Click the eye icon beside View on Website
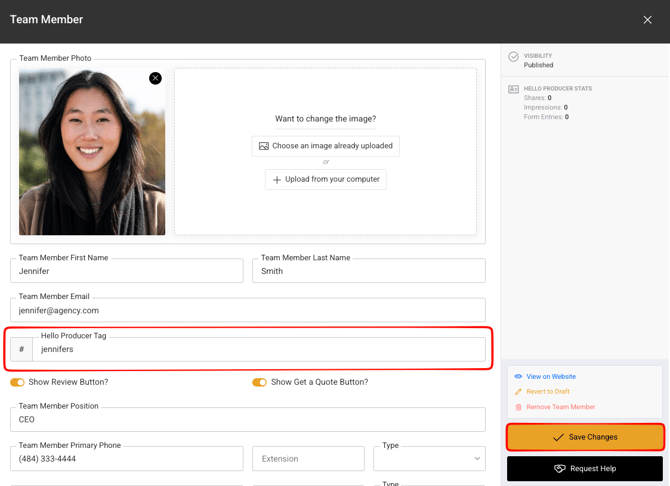This screenshot has width=670, height=486. [518, 377]
